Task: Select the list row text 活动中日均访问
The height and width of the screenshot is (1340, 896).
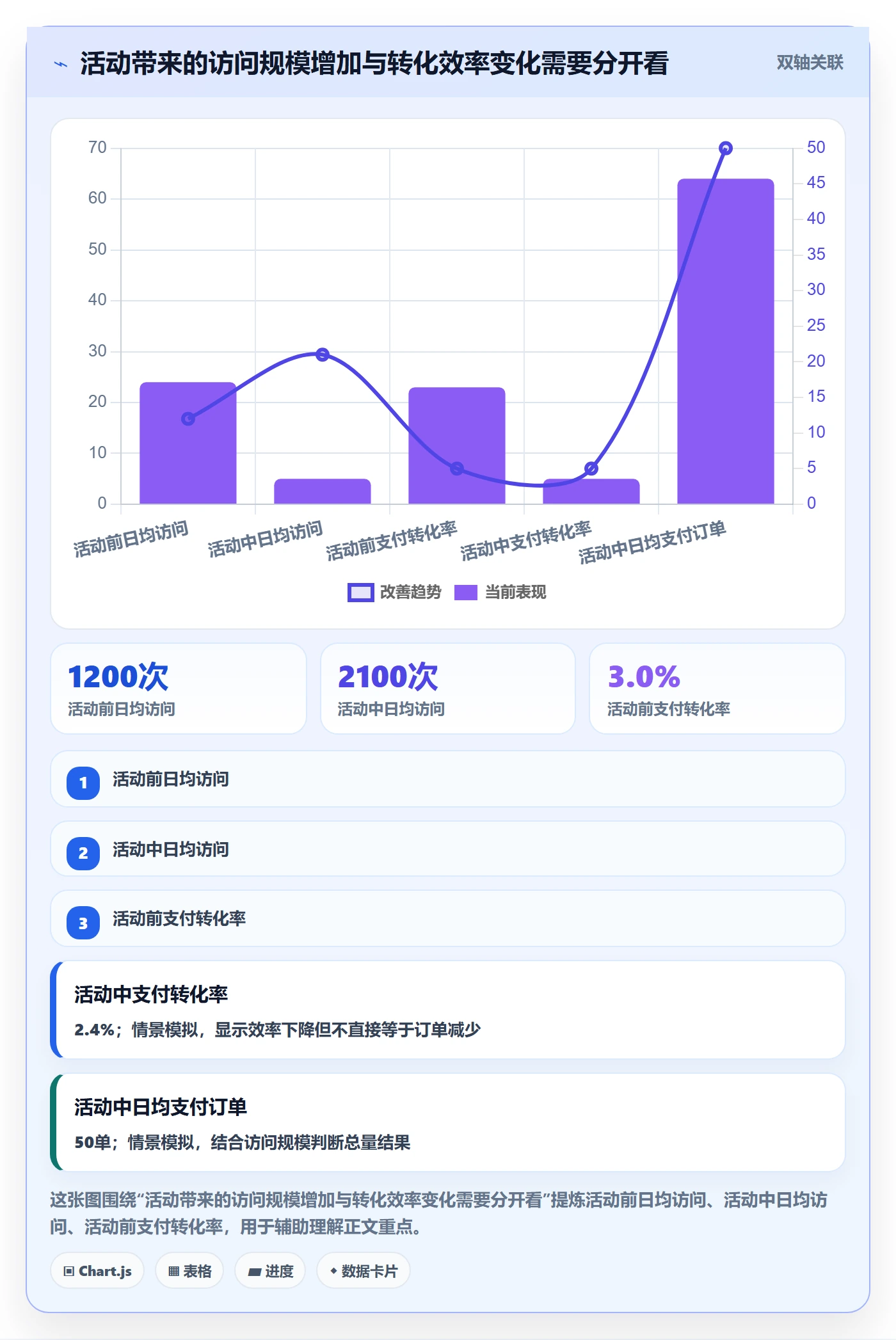Action: [171, 850]
